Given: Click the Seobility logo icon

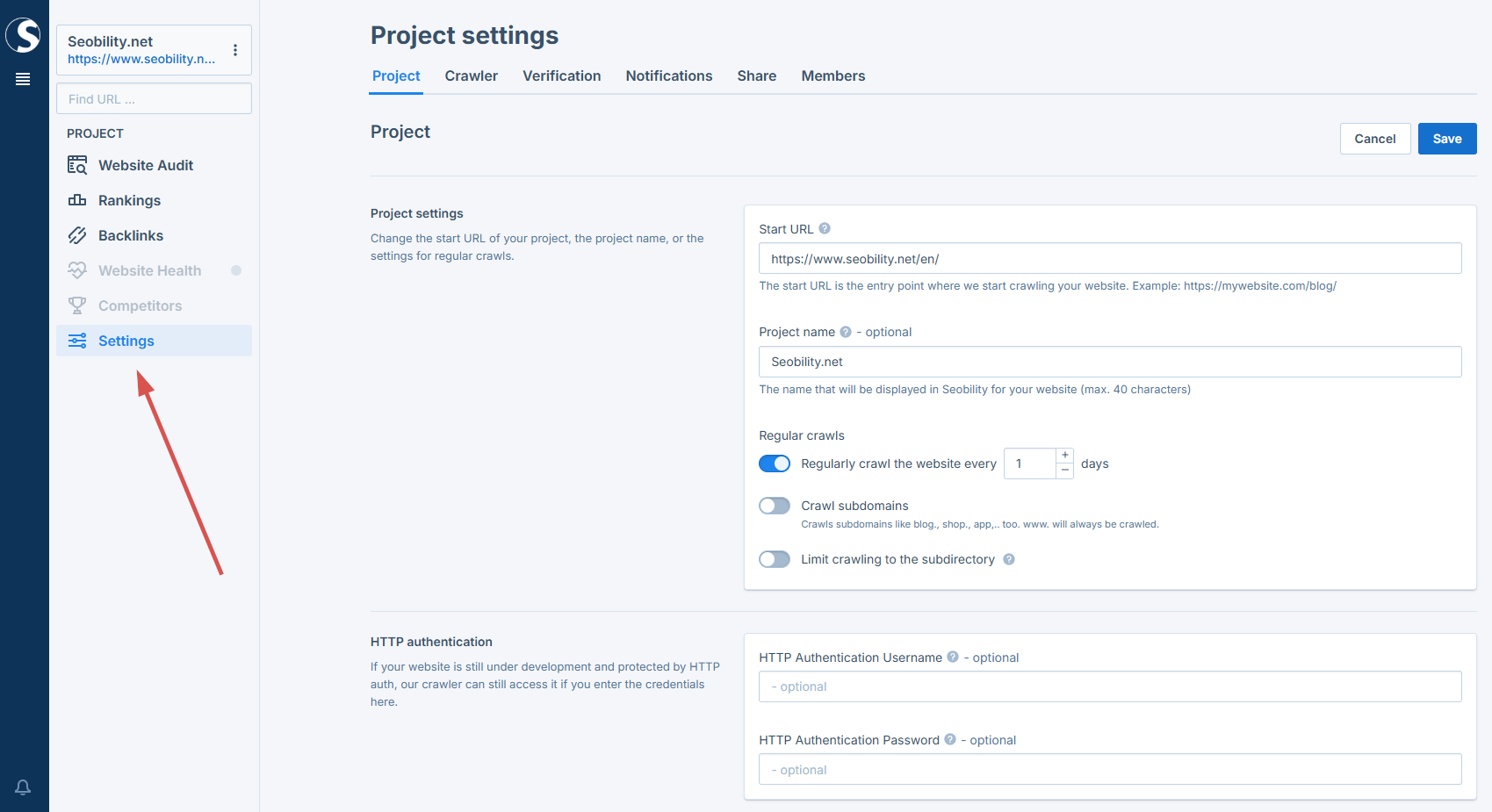Looking at the screenshot, I should pos(24,35).
